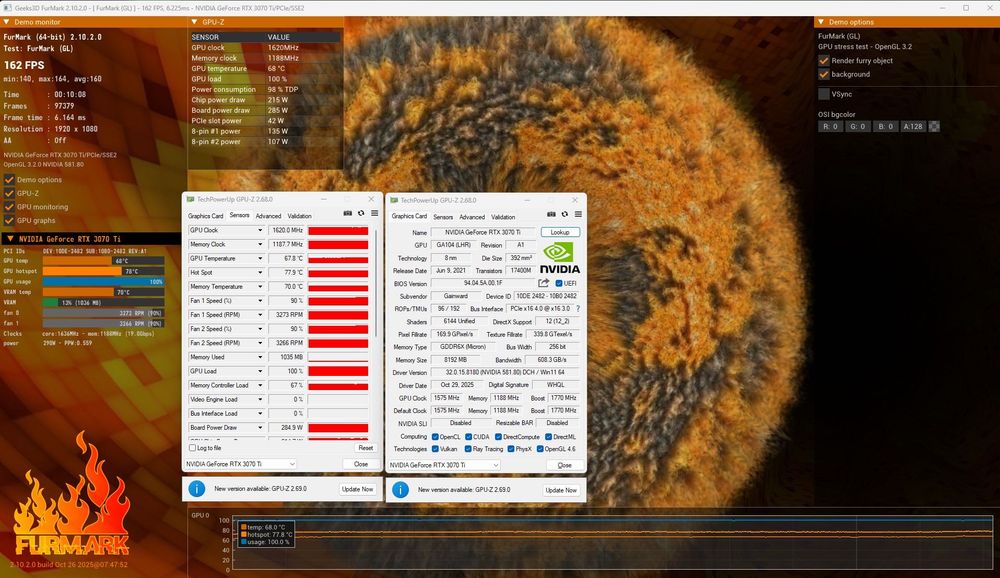
Task: Open the hamburger menu in the GPU-Z Sensors window
Action: point(374,213)
